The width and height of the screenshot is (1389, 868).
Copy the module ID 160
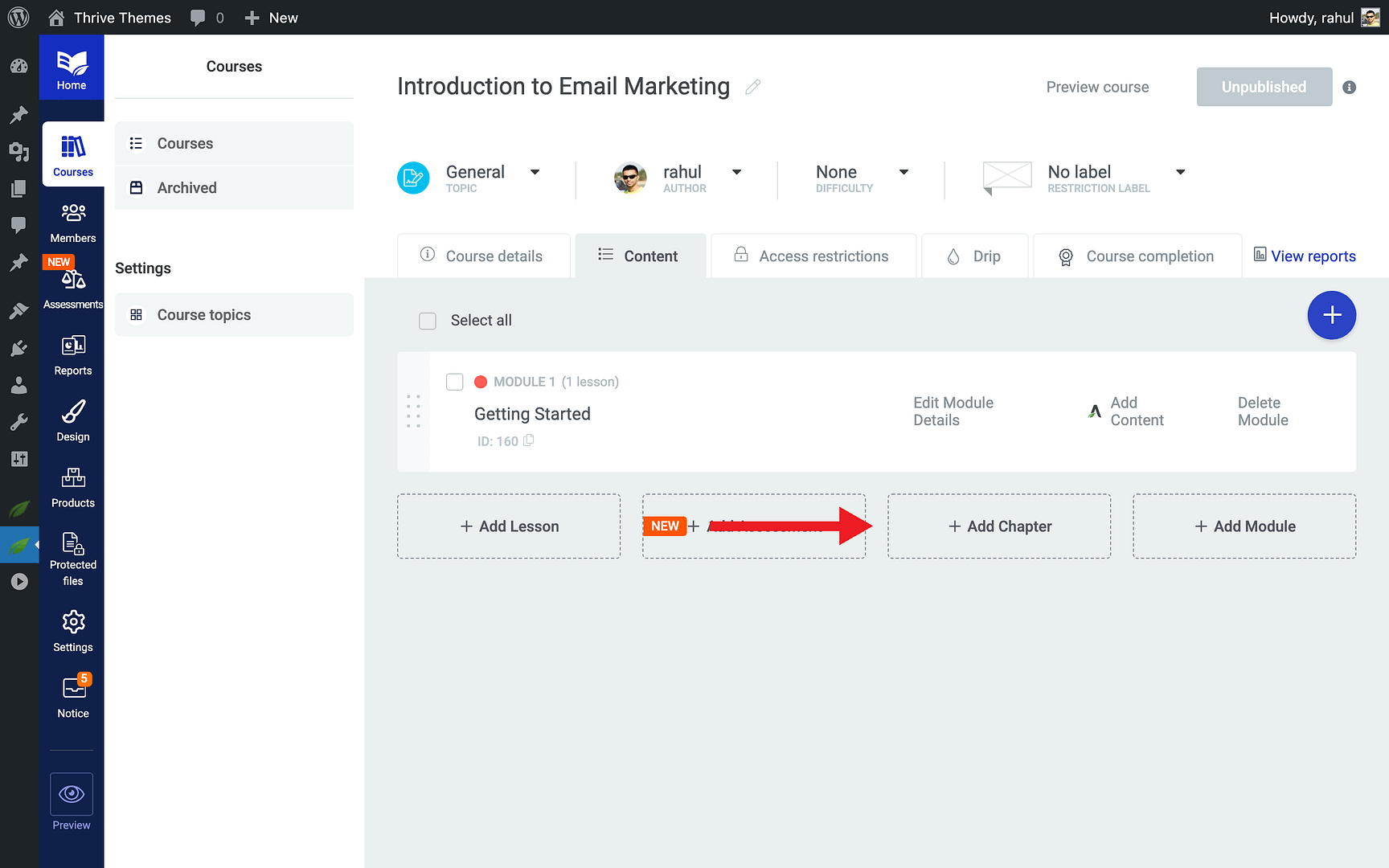528,440
